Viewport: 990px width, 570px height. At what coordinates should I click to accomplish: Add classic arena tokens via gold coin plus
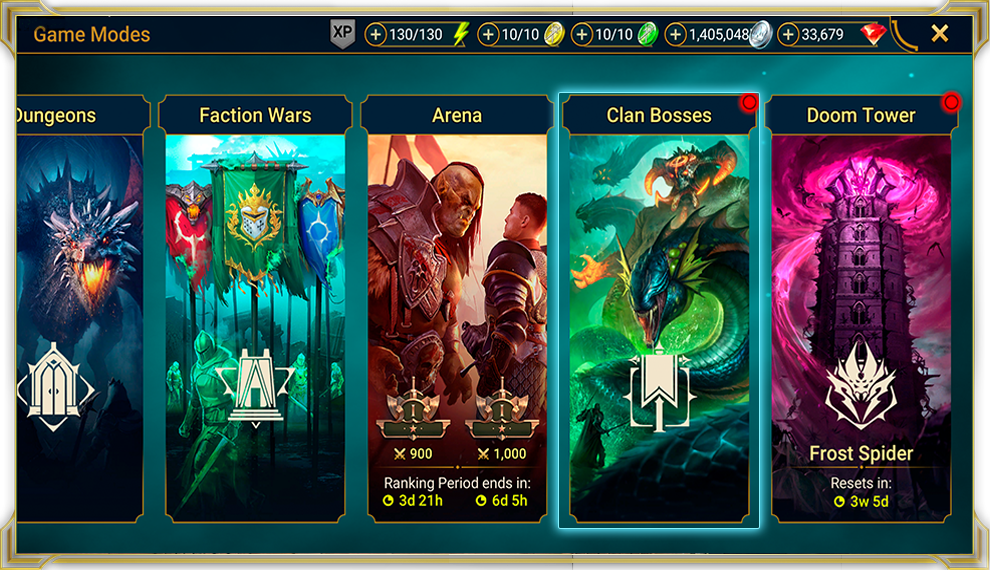488,35
